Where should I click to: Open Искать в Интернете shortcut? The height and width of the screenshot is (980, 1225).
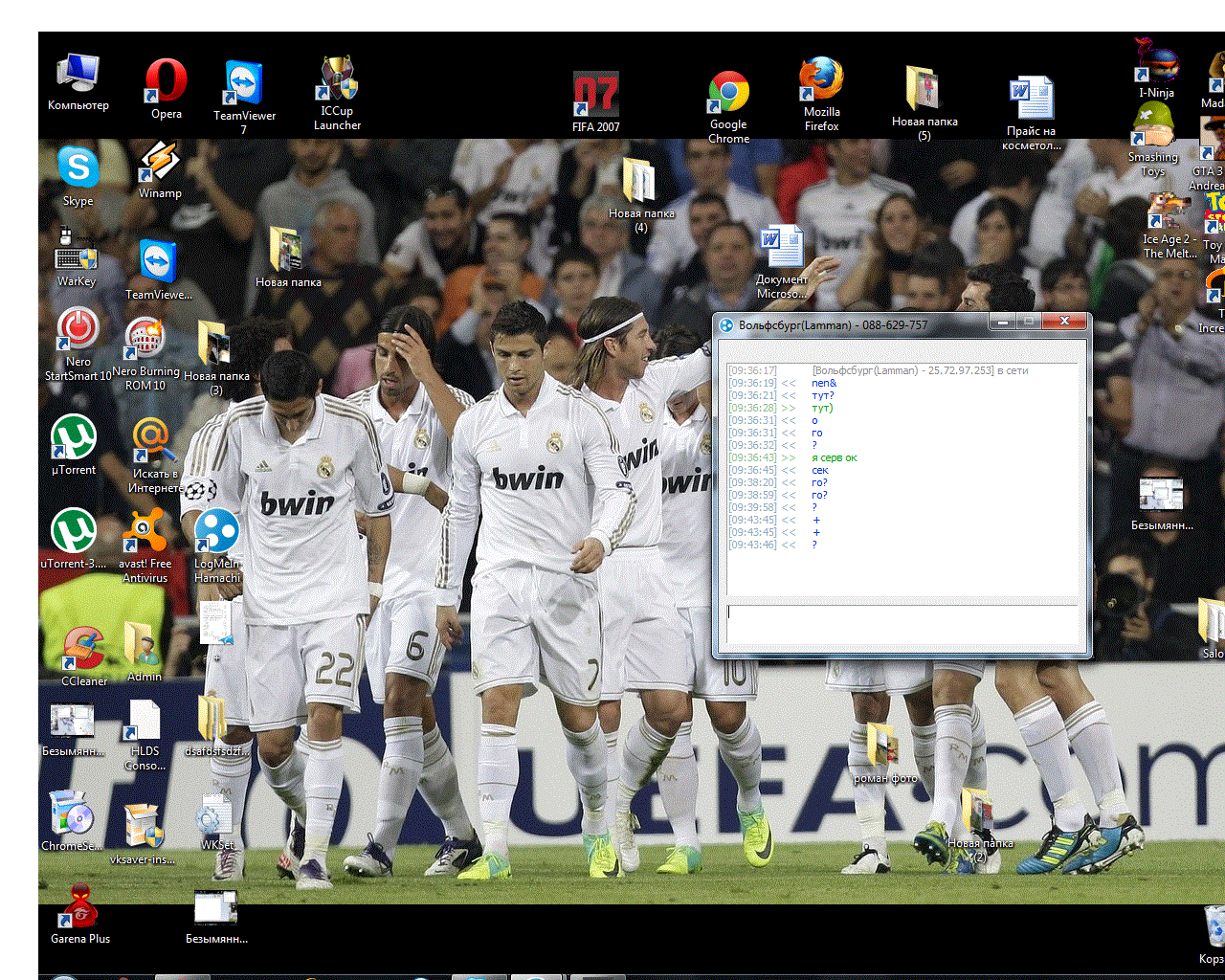pyautogui.click(x=155, y=456)
